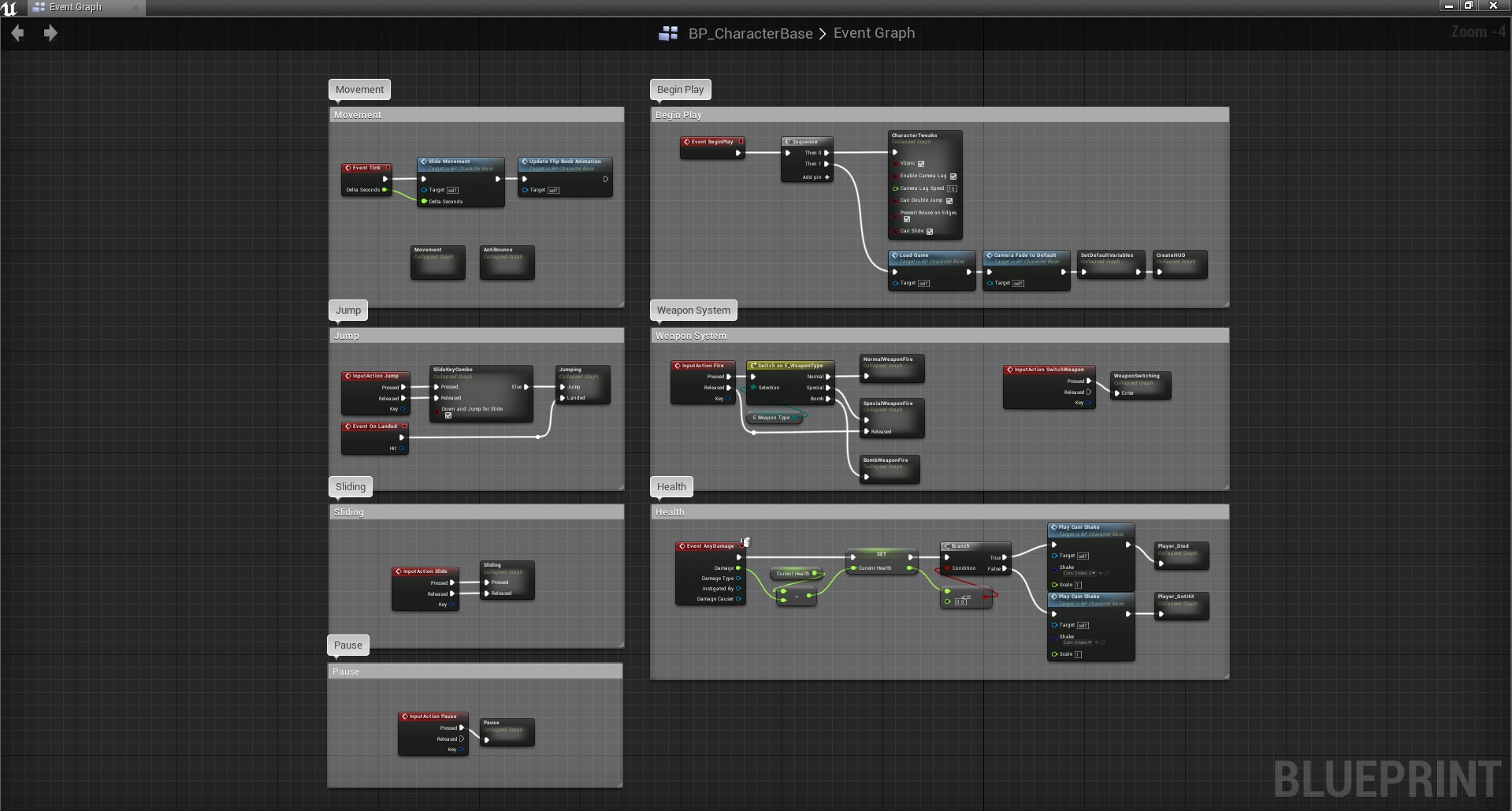
Task: Click BP_CharacterBase in the breadcrumb
Action: 750,33
